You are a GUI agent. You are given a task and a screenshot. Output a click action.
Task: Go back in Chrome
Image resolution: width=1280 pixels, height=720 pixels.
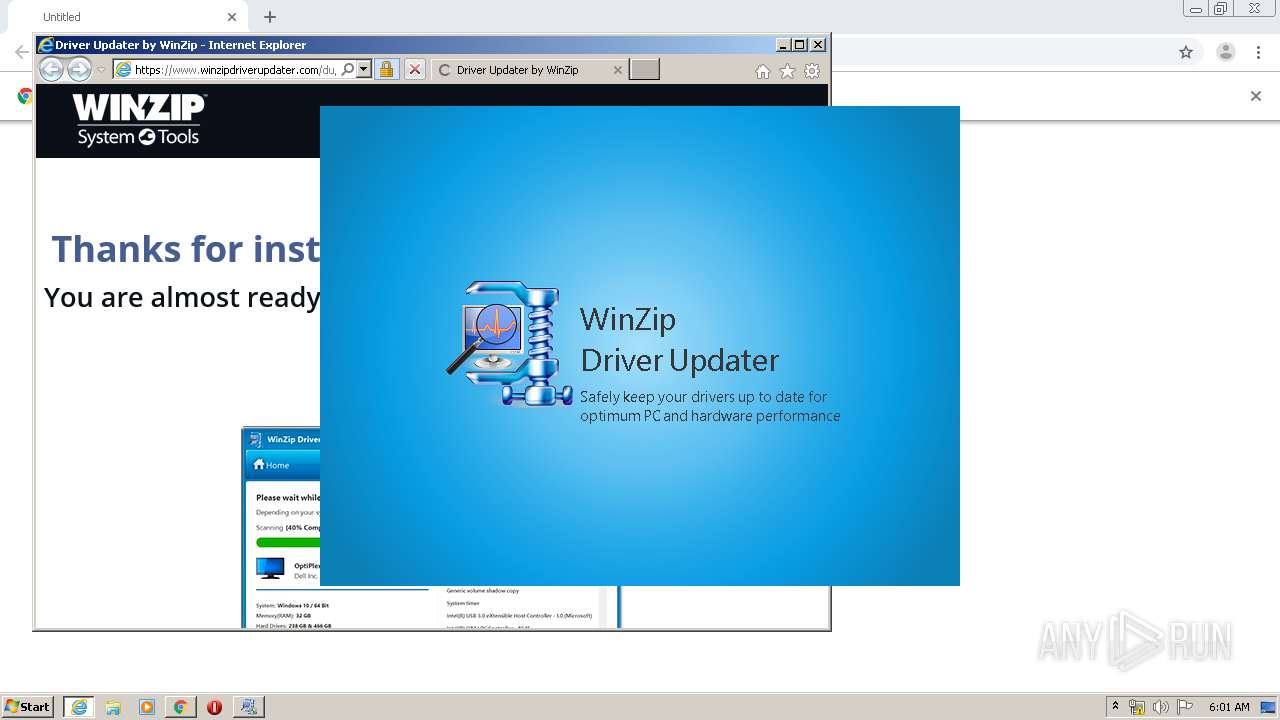pos(21,52)
